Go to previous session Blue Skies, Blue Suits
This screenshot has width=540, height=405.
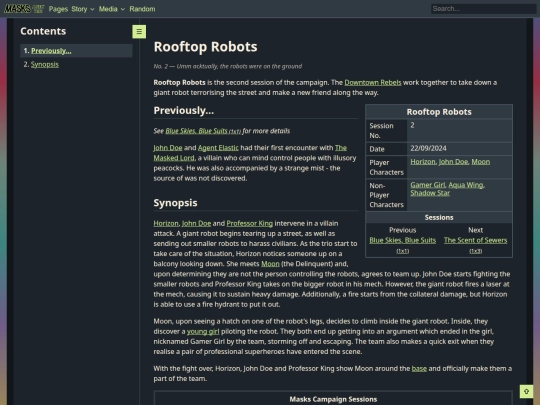tap(403, 240)
